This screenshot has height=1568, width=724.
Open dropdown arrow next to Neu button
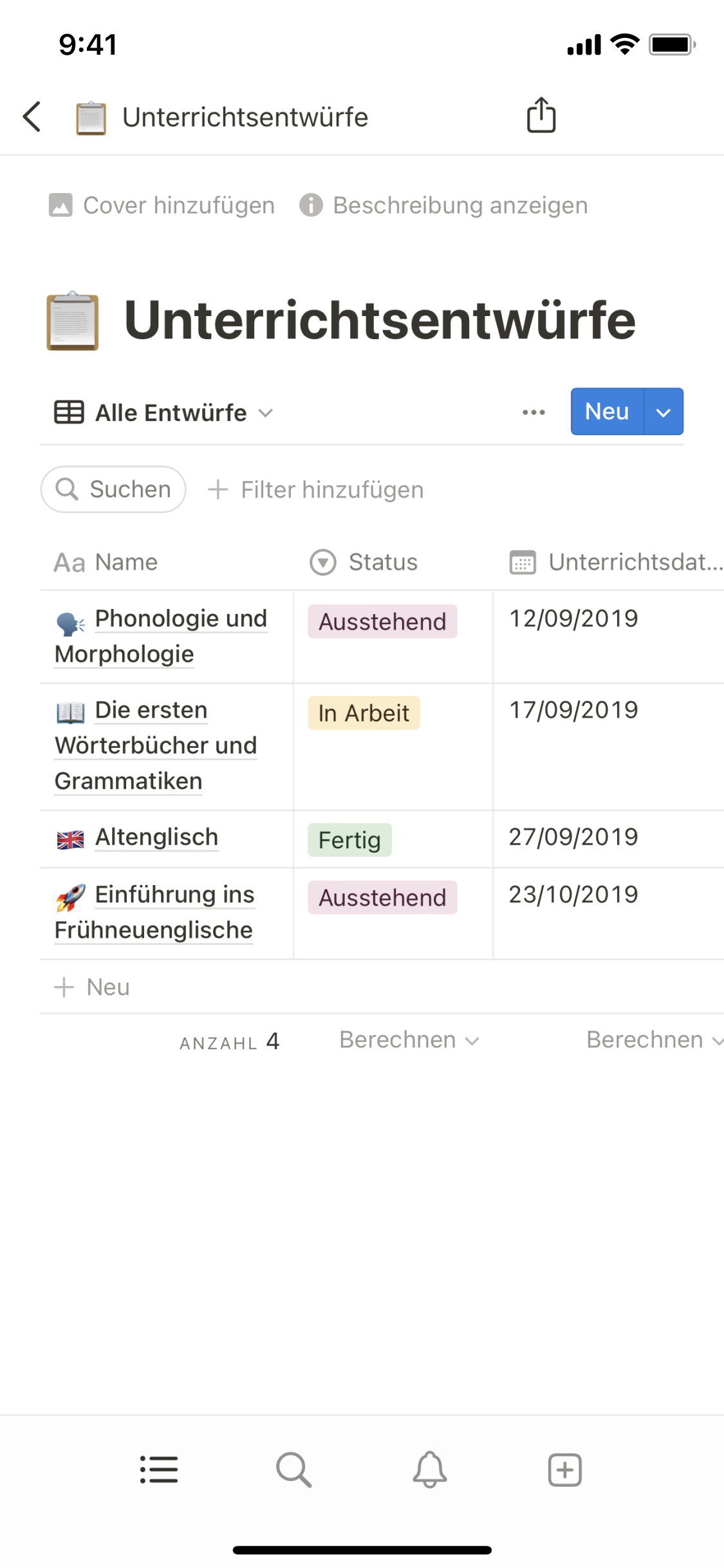tap(663, 412)
